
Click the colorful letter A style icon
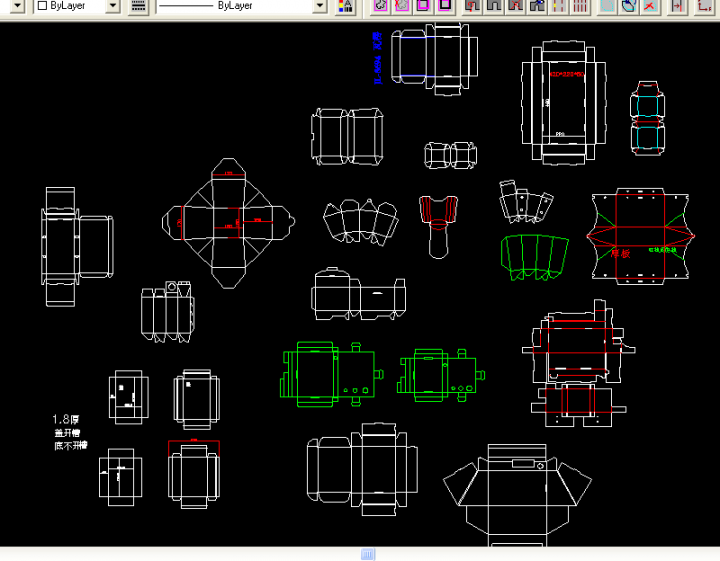tap(345, 6)
